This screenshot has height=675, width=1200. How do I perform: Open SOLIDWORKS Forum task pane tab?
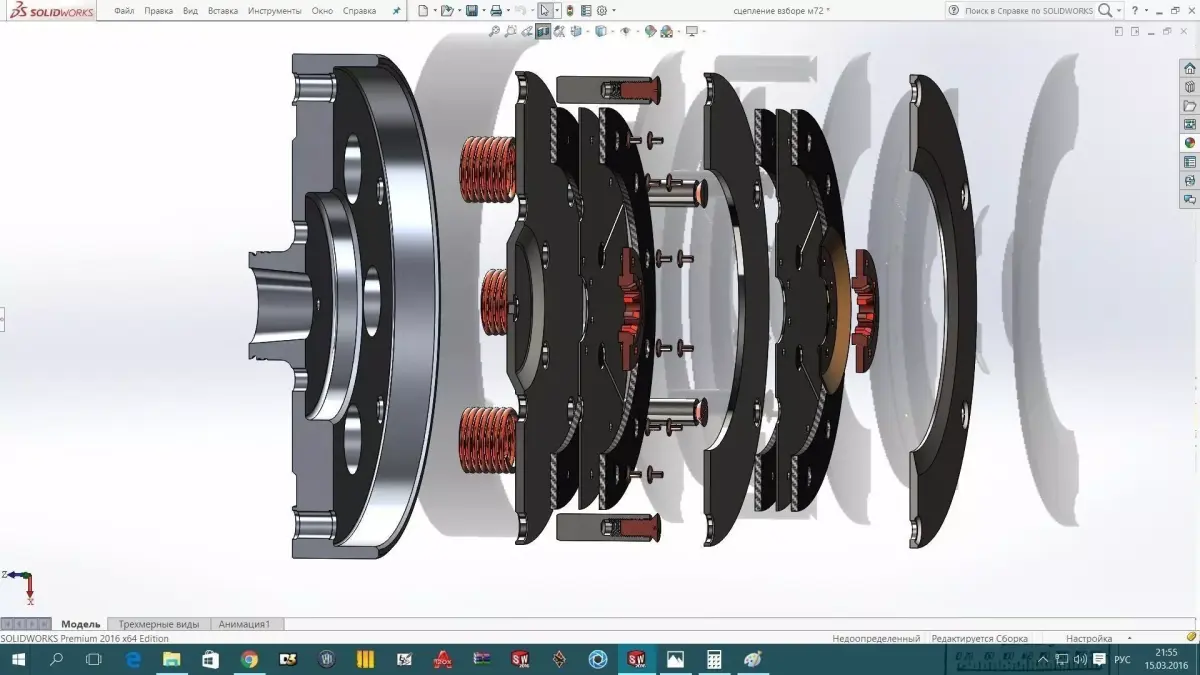(x=1190, y=200)
